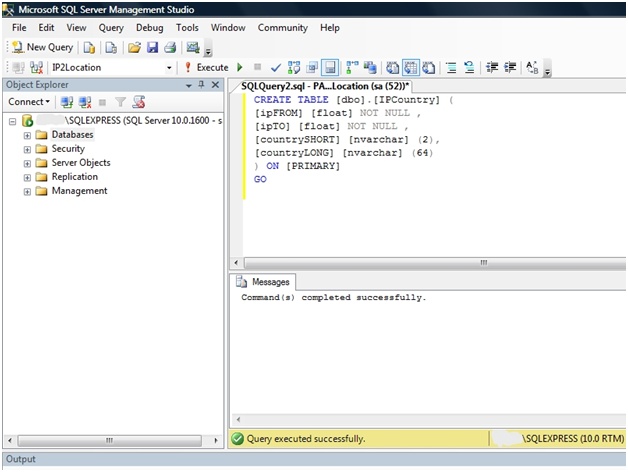Refresh Object Explorer icon
The height and width of the screenshot is (472, 628).
pos(139,102)
